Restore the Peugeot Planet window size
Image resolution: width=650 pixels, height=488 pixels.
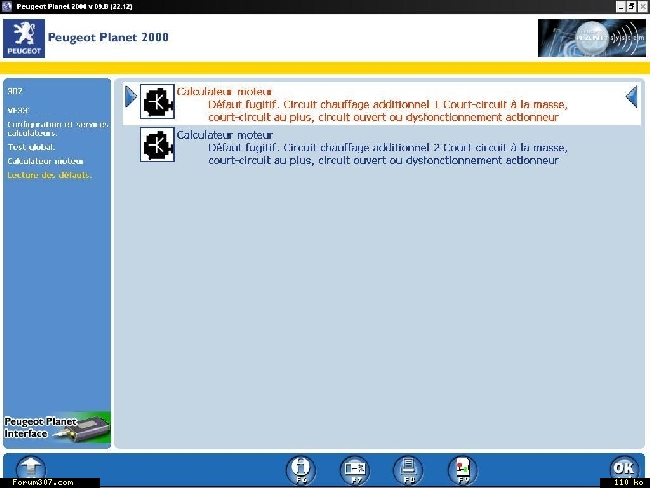(x=631, y=7)
